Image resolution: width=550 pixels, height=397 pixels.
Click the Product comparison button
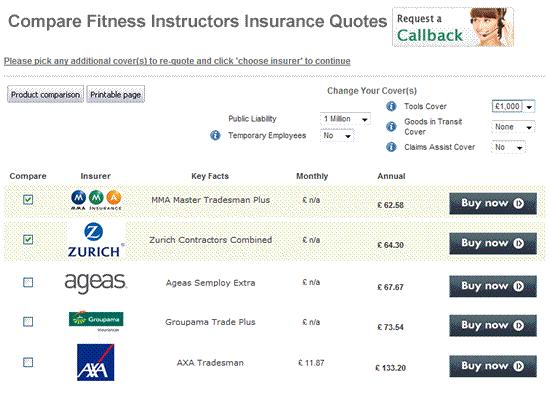[45, 94]
